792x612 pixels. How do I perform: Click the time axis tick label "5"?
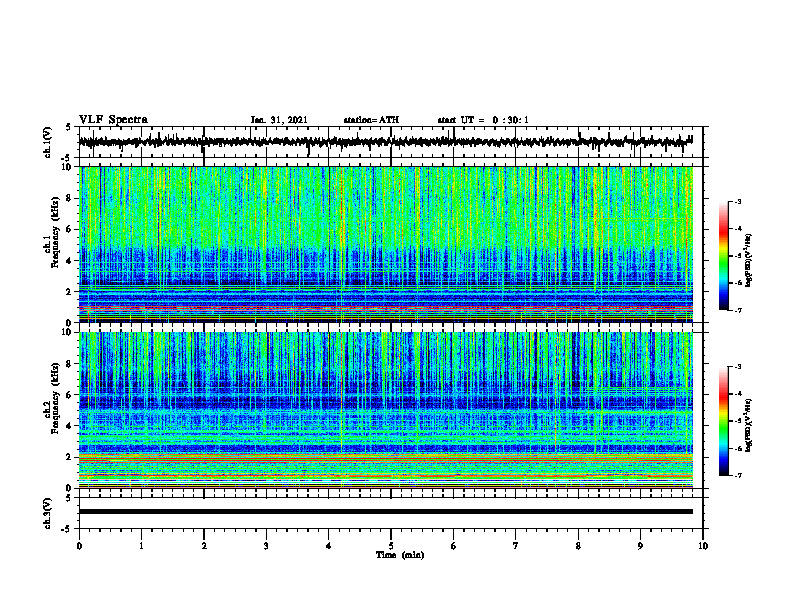391,546
